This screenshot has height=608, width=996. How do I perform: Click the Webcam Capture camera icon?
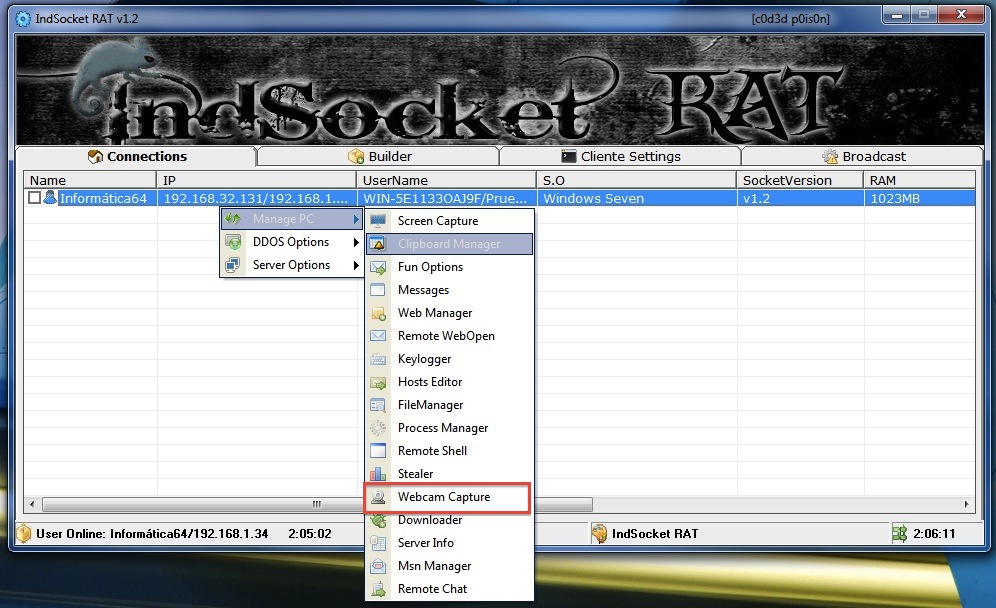(x=378, y=497)
